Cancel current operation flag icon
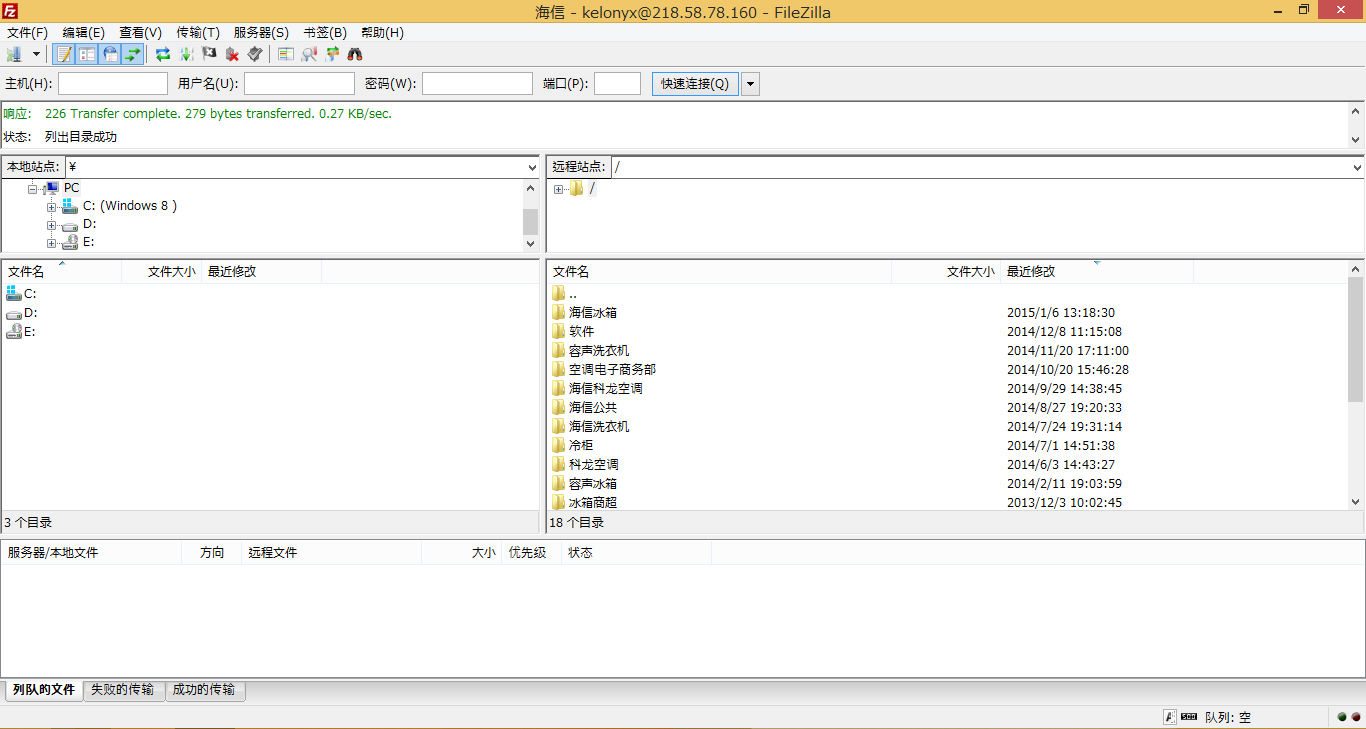The height and width of the screenshot is (729, 1366). click(x=209, y=54)
